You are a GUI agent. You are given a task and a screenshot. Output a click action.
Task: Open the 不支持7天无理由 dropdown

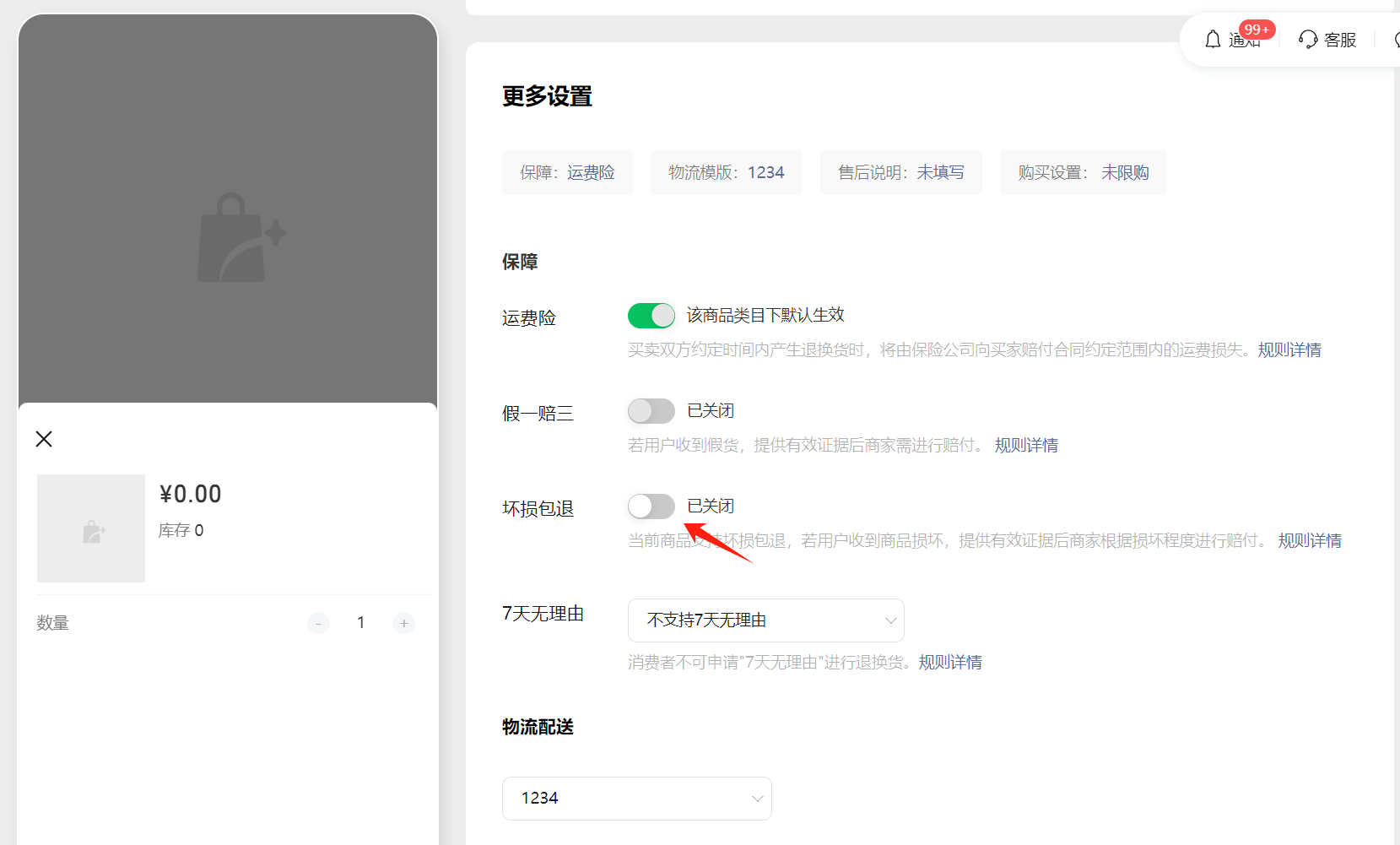[765, 620]
